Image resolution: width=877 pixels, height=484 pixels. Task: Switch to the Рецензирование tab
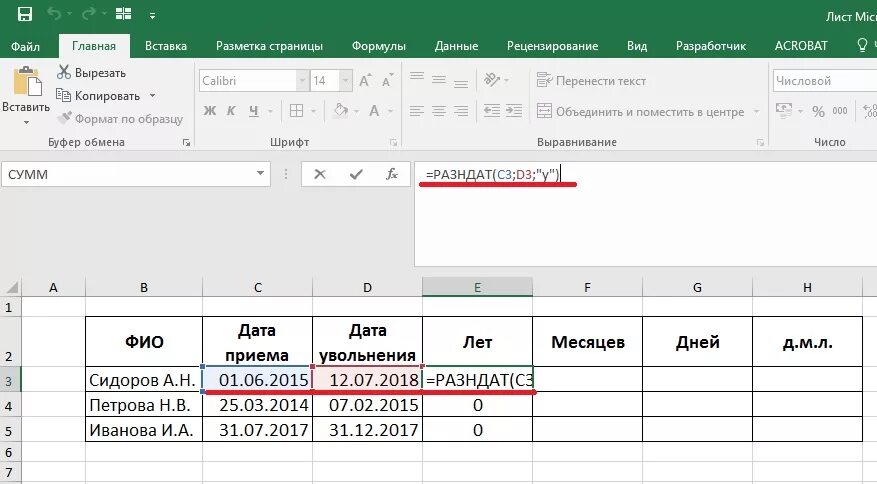pyautogui.click(x=553, y=46)
